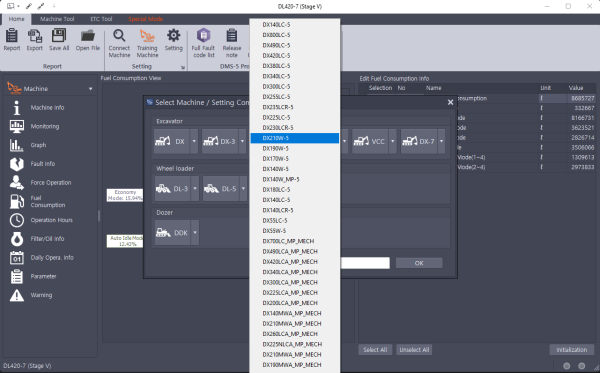Viewport: 600px width, 373px height.
Task: Close the Select Machine dialog
Action: coord(450,103)
